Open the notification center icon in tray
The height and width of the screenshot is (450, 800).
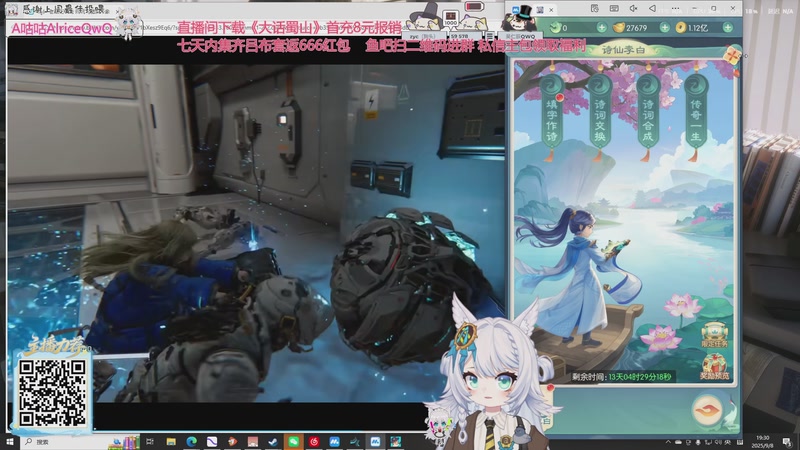[787, 442]
